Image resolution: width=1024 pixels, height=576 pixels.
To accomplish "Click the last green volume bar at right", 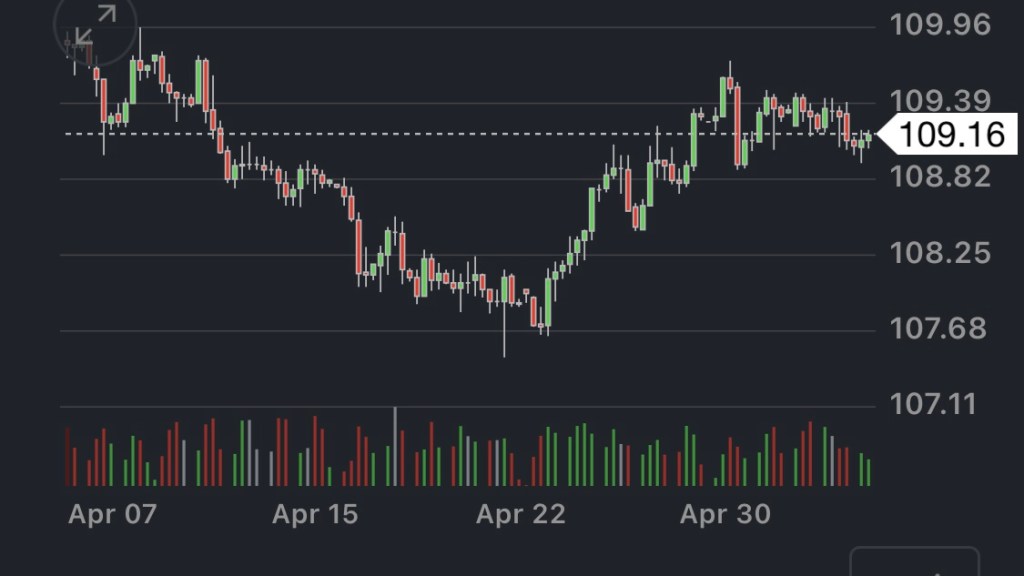I will [x=868, y=472].
